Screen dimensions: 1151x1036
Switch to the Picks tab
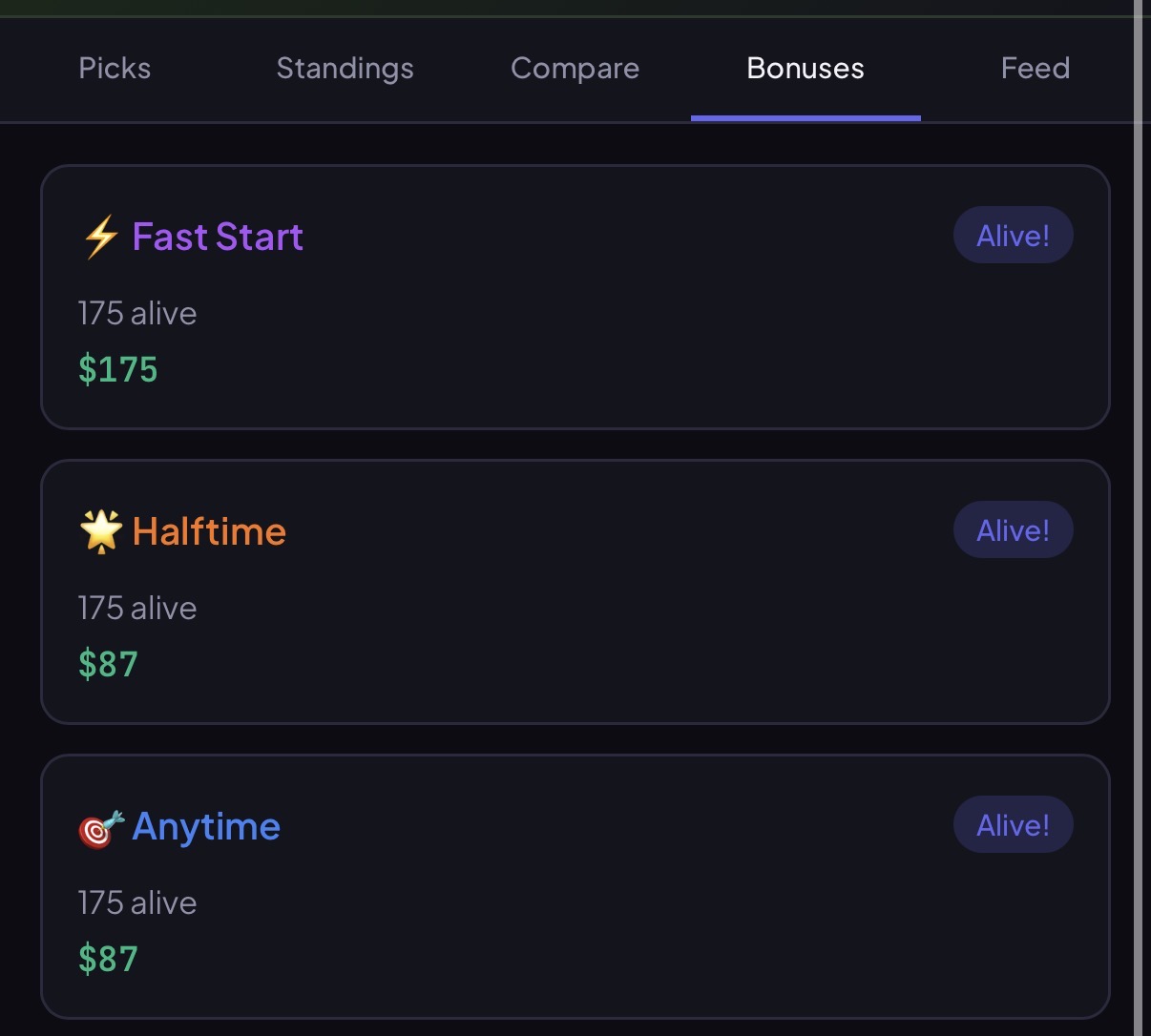(114, 68)
